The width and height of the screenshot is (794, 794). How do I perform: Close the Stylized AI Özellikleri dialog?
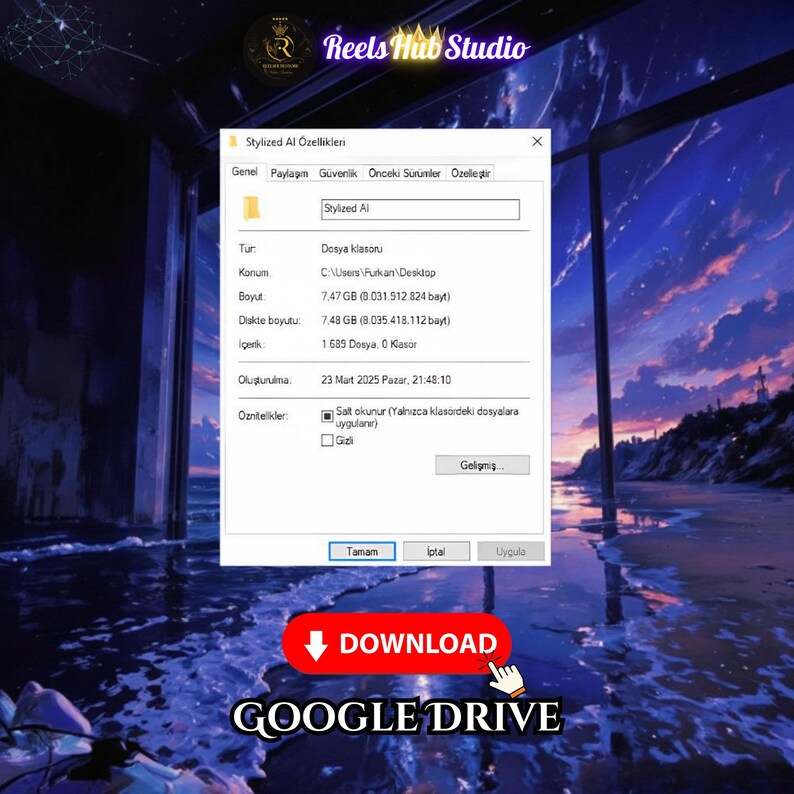point(537,141)
